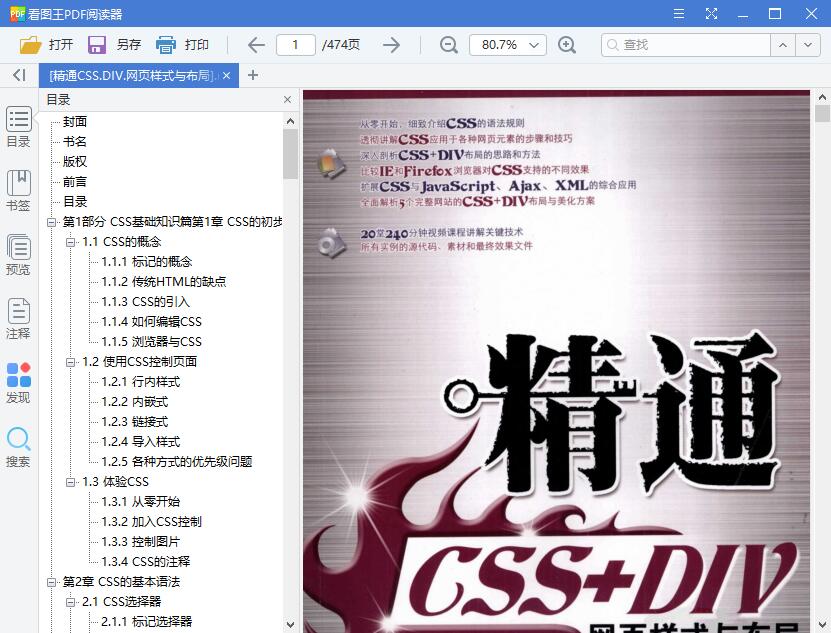Open section 1.1.3 CSS的引入

[145, 302]
